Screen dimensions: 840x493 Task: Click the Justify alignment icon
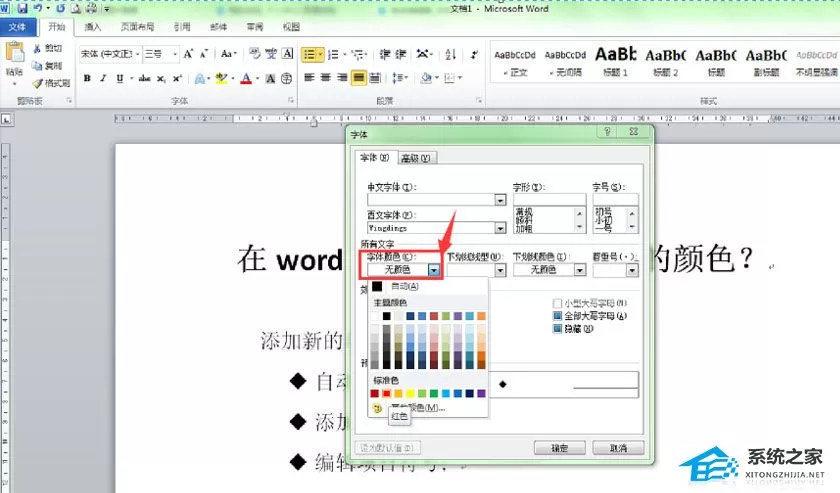[x=358, y=78]
